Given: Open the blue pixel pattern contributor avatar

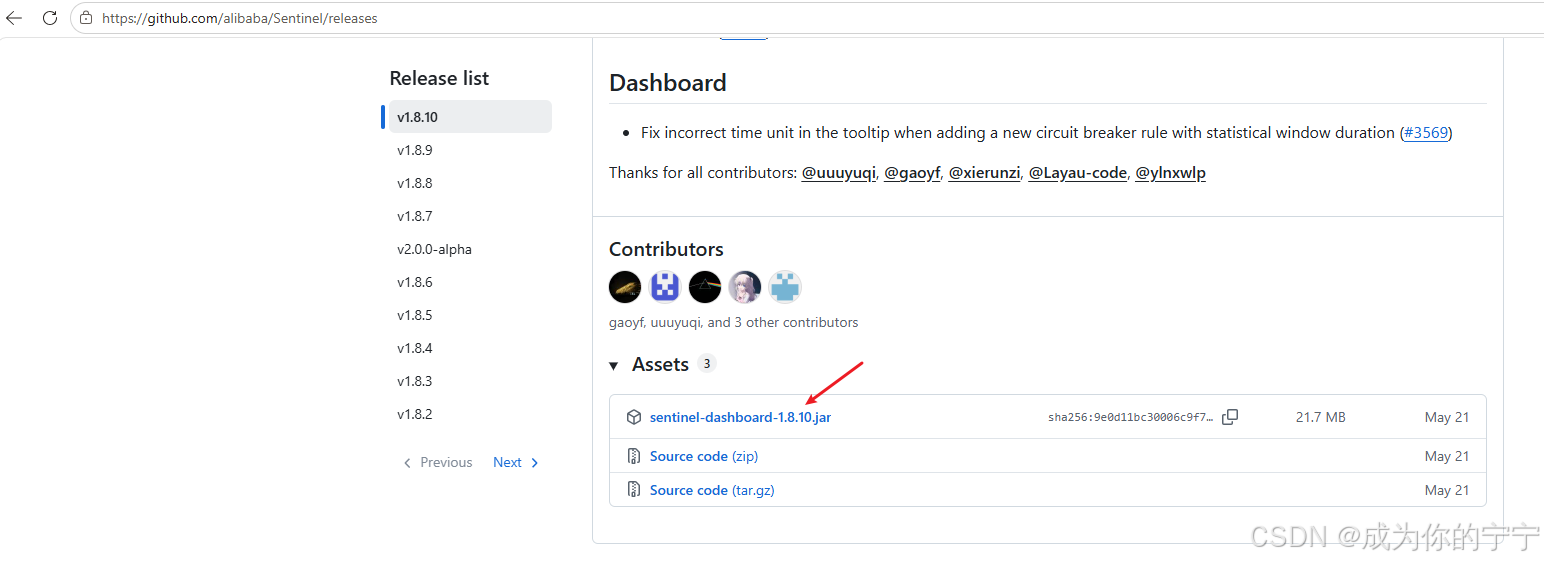Looking at the screenshot, I should click(x=665, y=288).
